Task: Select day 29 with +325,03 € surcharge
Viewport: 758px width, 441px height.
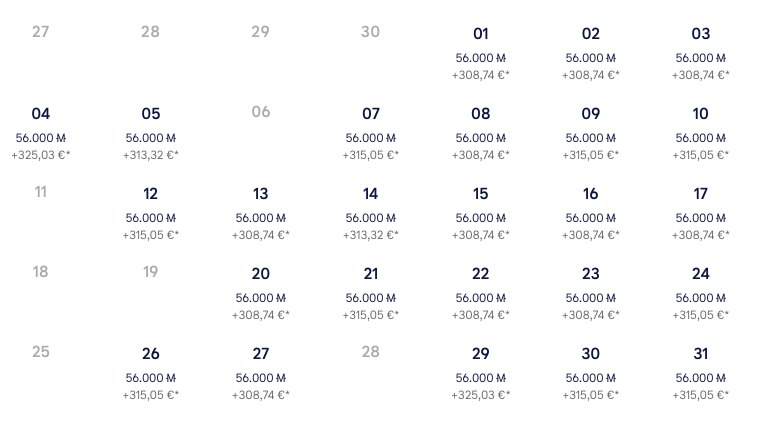Action: pos(481,373)
